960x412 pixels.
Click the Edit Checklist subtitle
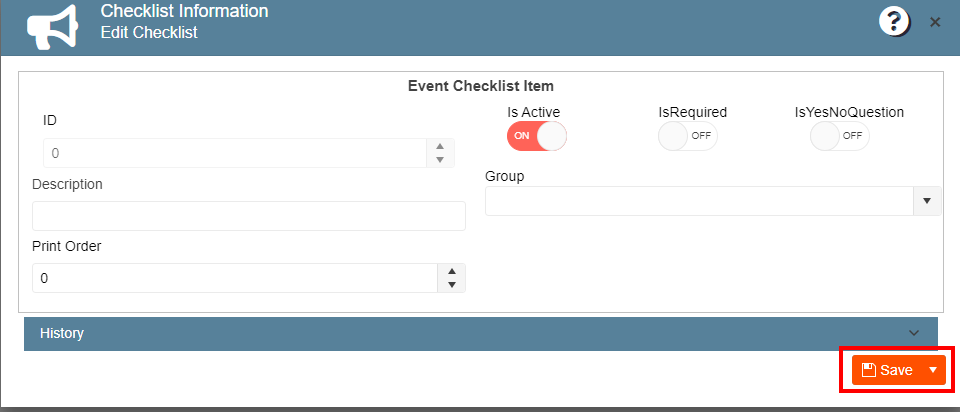click(x=149, y=32)
